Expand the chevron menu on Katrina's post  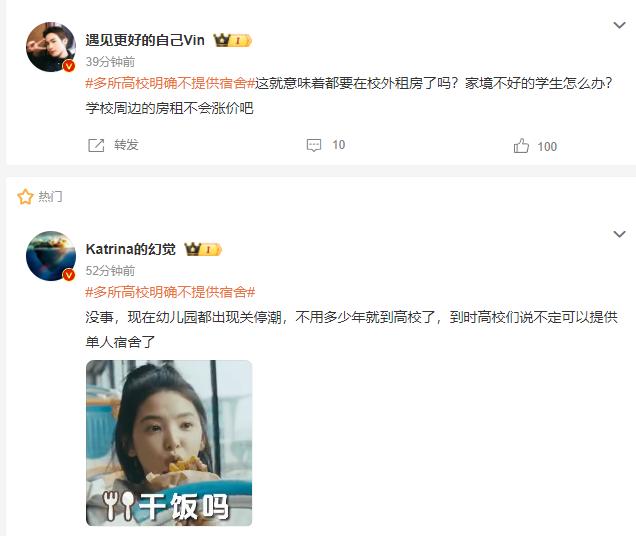coord(619,234)
